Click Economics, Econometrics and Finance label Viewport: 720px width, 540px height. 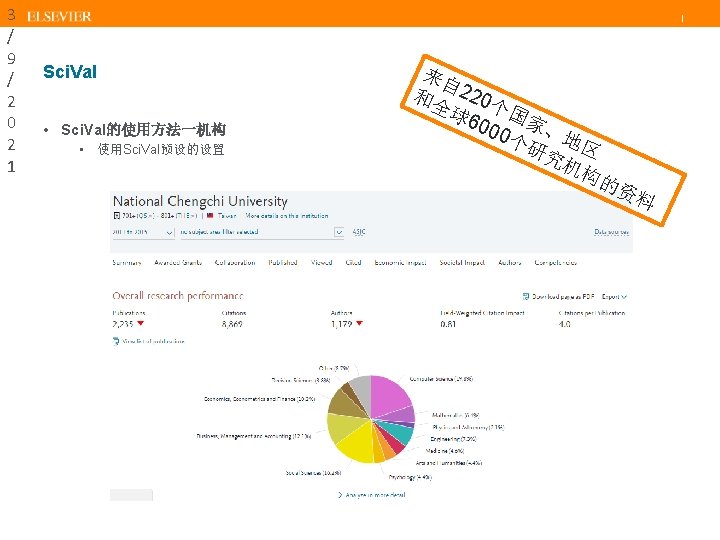point(259,399)
